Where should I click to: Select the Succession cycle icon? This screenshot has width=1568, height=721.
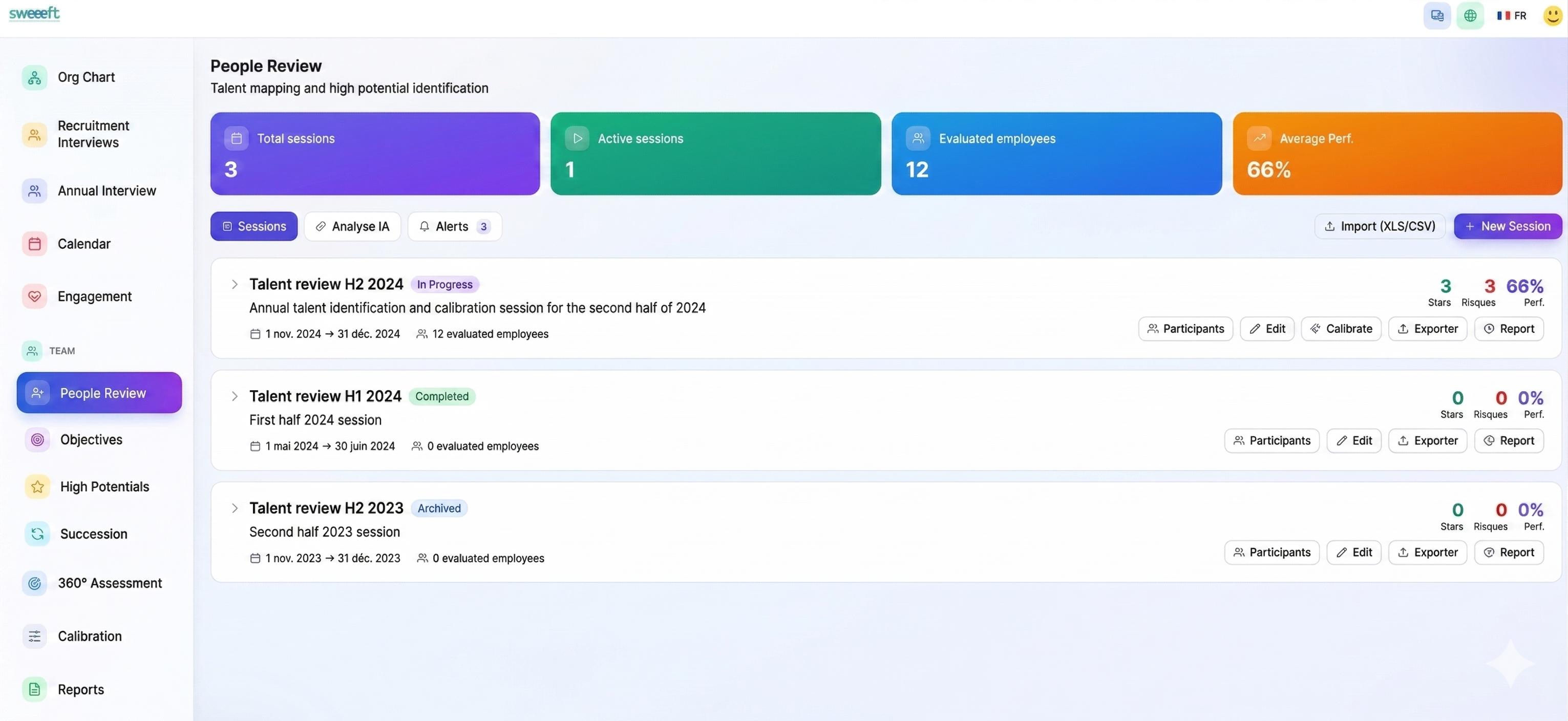37,534
